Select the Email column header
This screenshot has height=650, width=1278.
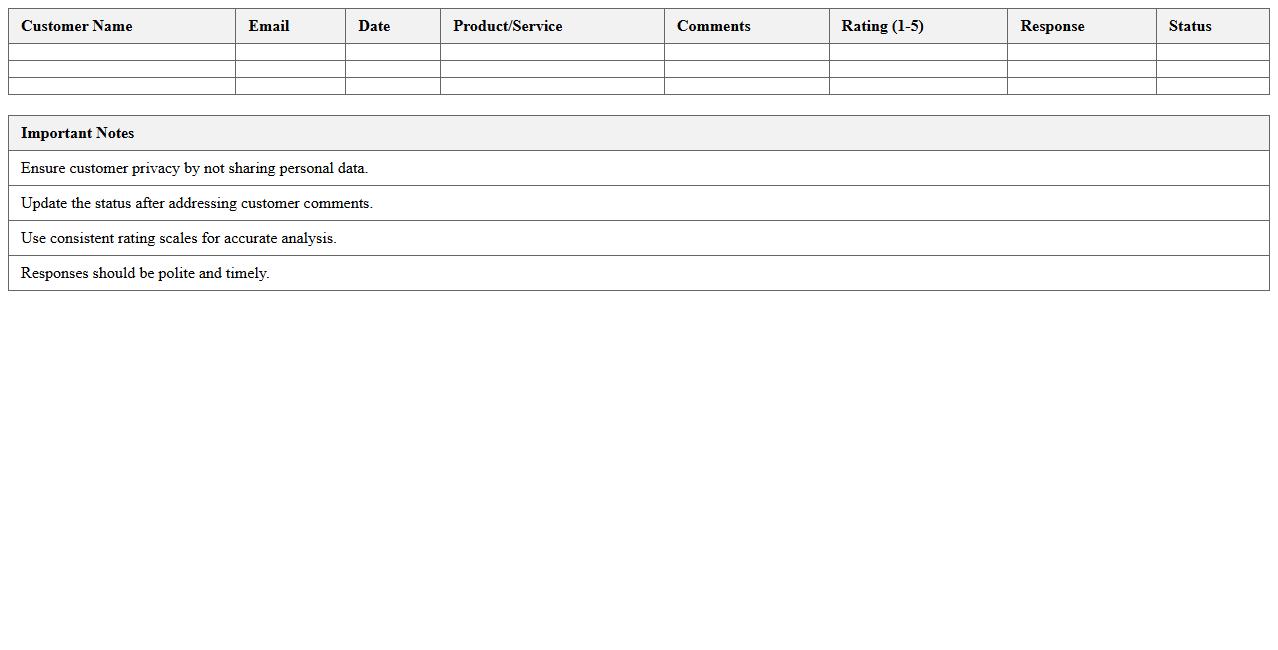269,26
